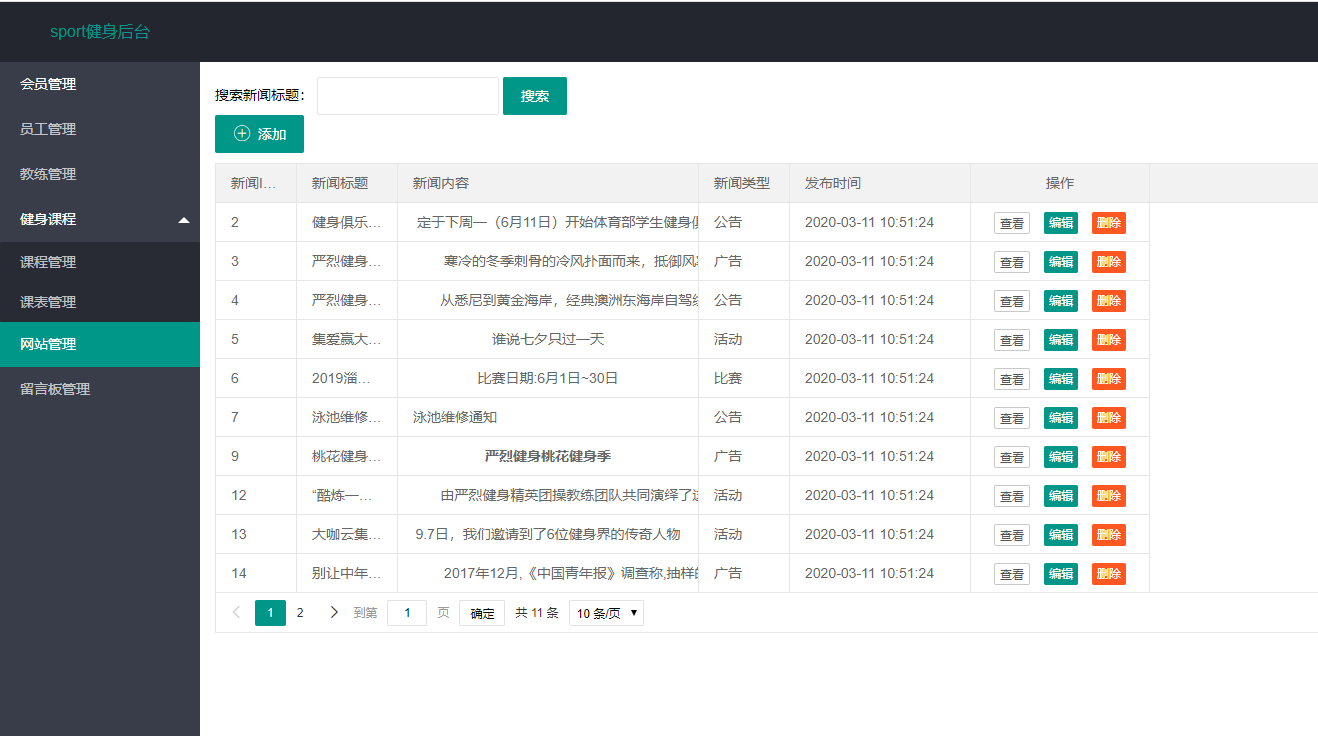Delete news row with ID 9
This screenshot has height=736, width=1318.
(x=1109, y=457)
